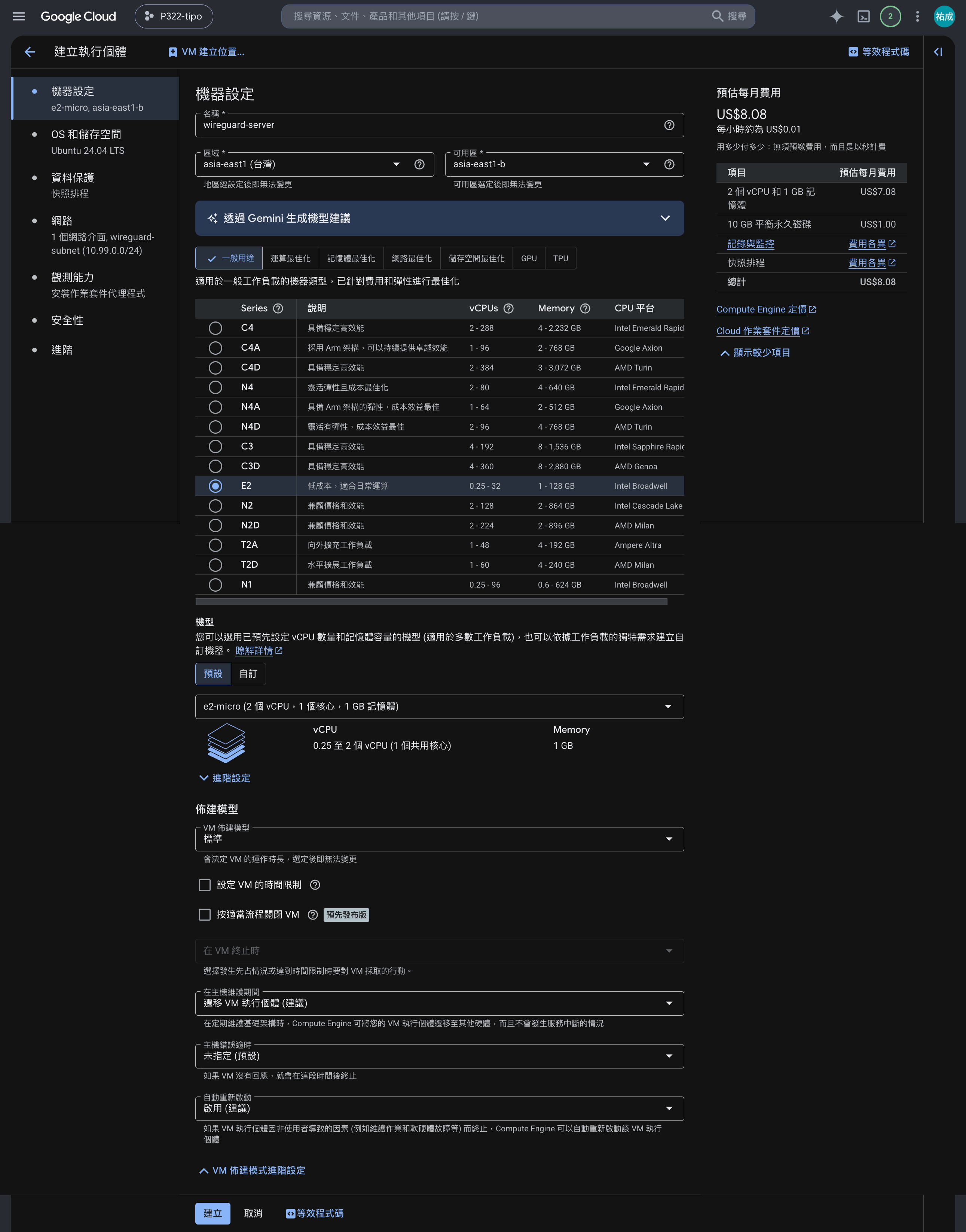Open the 區域 asia-east1 dropdown

click(x=315, y=165)
